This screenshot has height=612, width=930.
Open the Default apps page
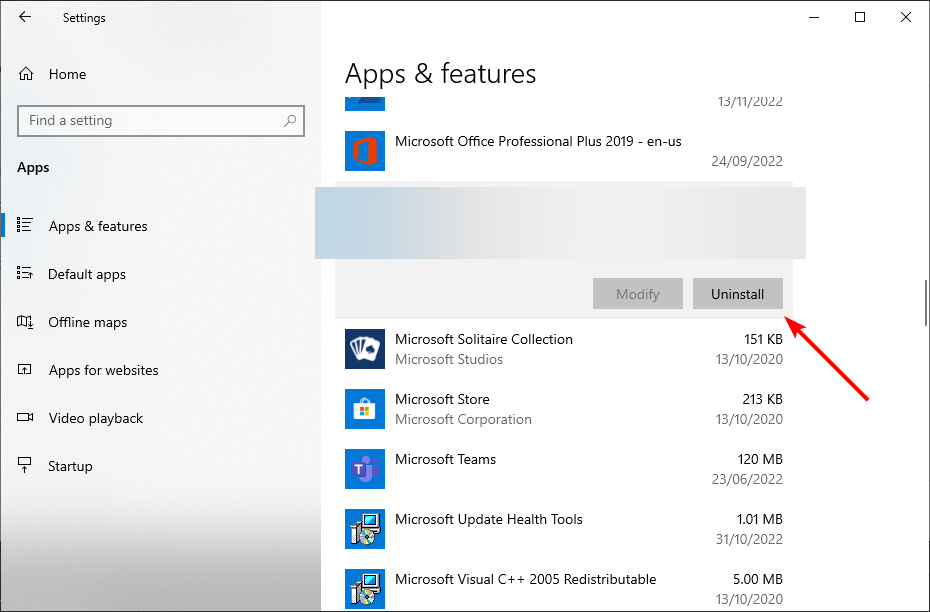pos(87,274)
